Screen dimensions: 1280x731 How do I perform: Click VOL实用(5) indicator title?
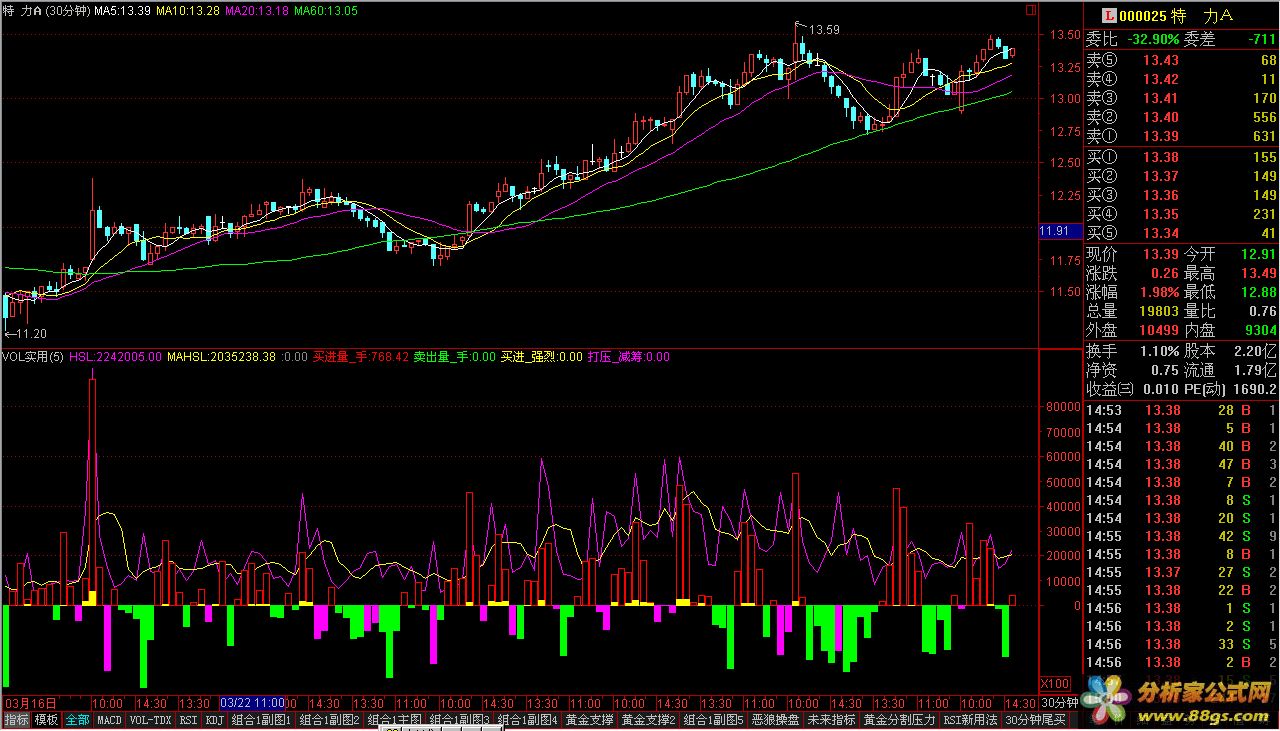pos(34,356)
